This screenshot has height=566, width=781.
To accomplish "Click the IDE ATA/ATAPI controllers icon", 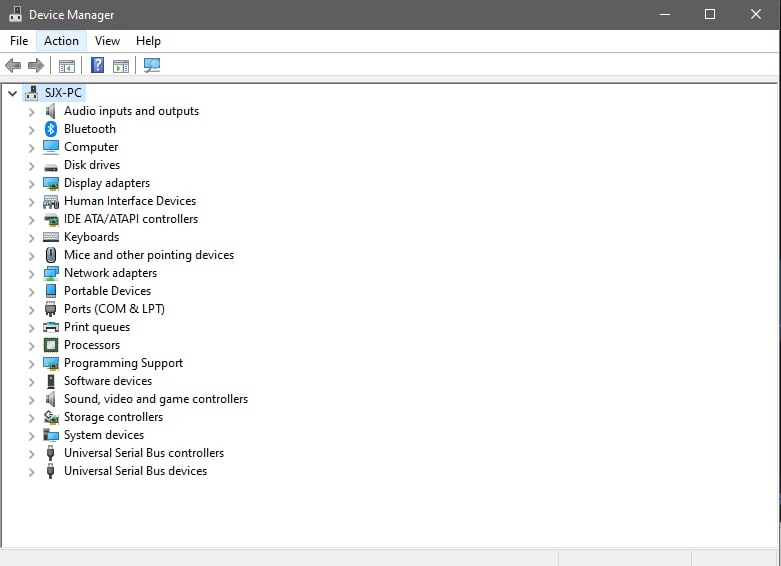I will coord(51,219).
